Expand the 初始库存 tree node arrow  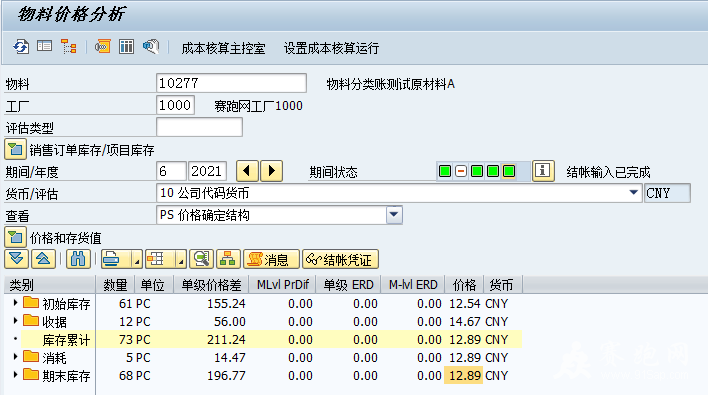coord(15,303)
